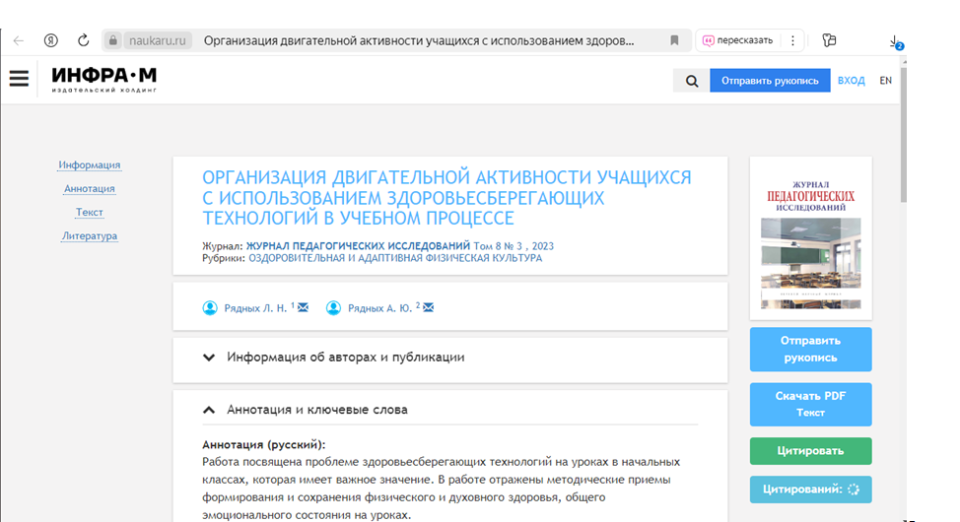The image size is (960, 522).
Task: Reload the page with refresh icon
Action: (83, 41)
